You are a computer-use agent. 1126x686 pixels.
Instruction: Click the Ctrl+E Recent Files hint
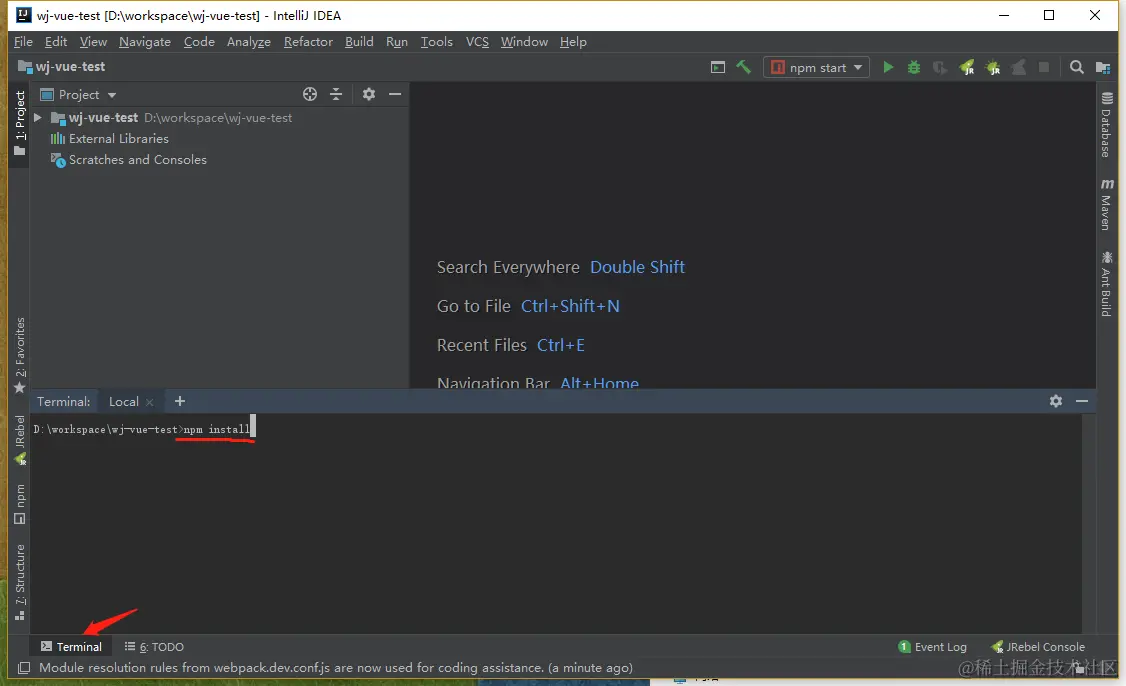click(561, 345)
